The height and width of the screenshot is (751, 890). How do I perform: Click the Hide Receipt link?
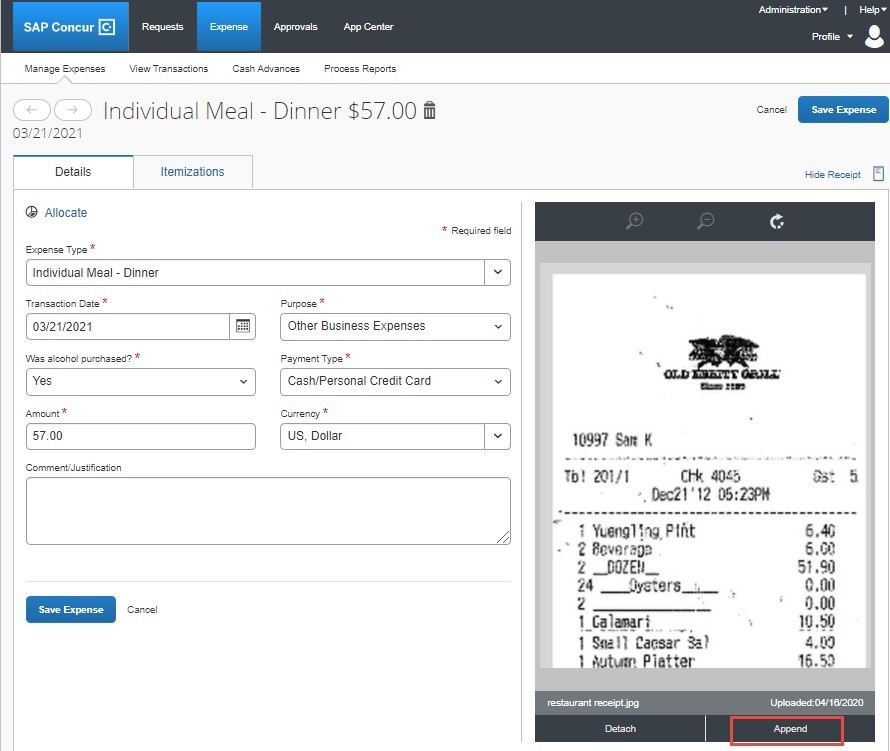pos(832,174)
